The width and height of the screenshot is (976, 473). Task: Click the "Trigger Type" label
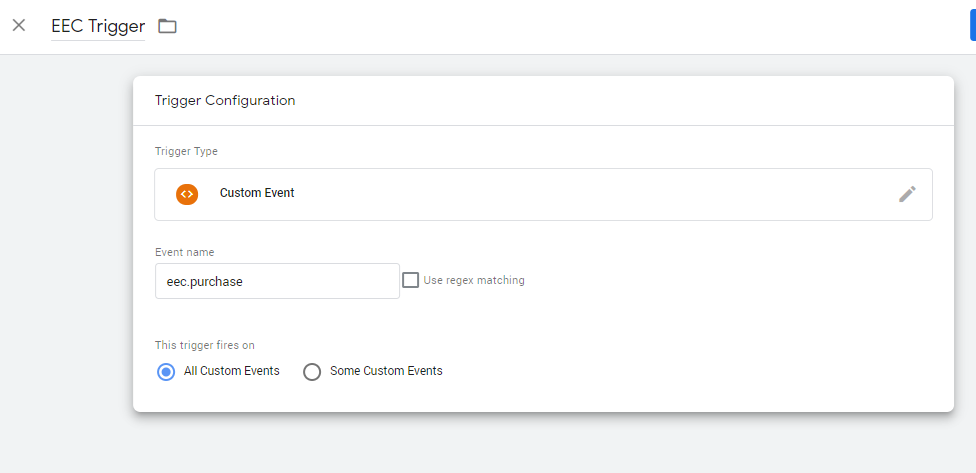click(x=186, y=152)
